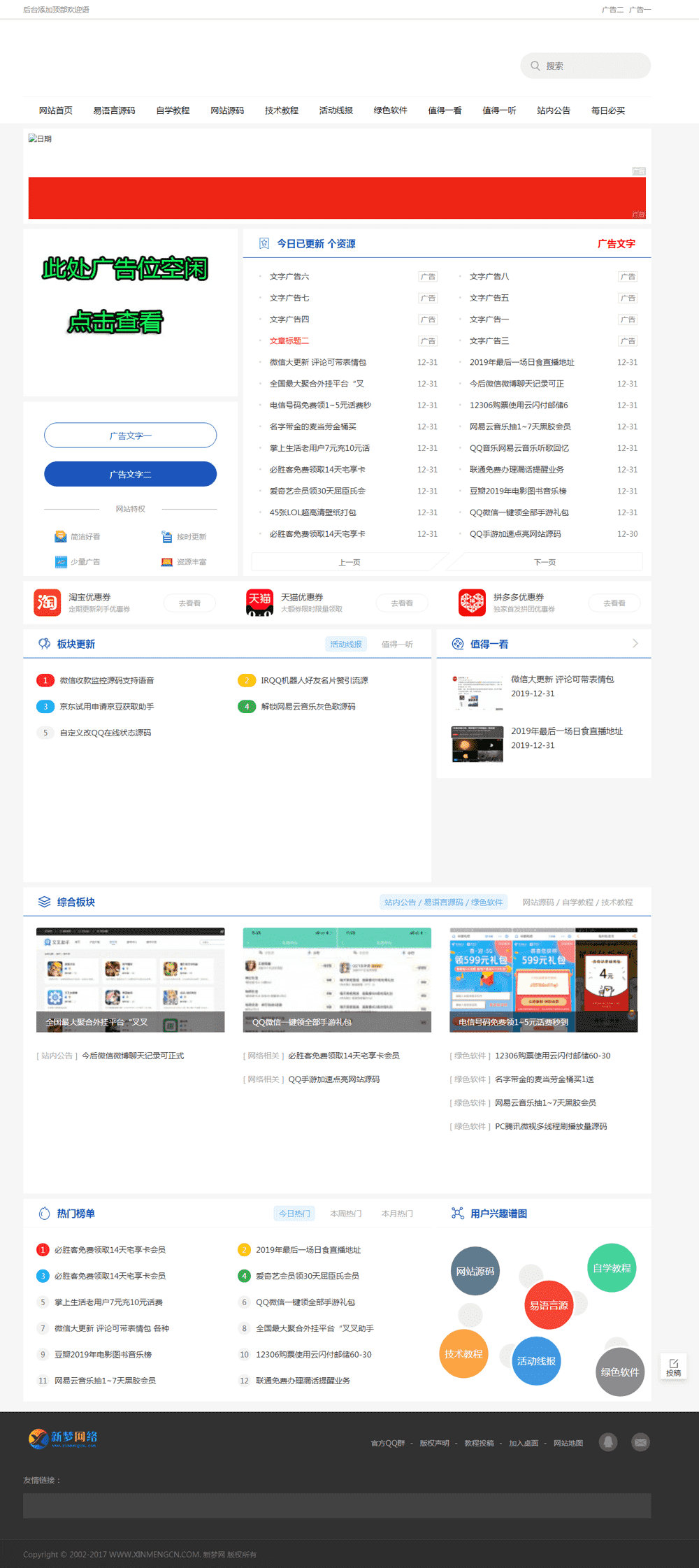Click the email envelope icon in footer
Image resolution: width=699 pixels, height=1568 pixels.
tap(640, 1442)
